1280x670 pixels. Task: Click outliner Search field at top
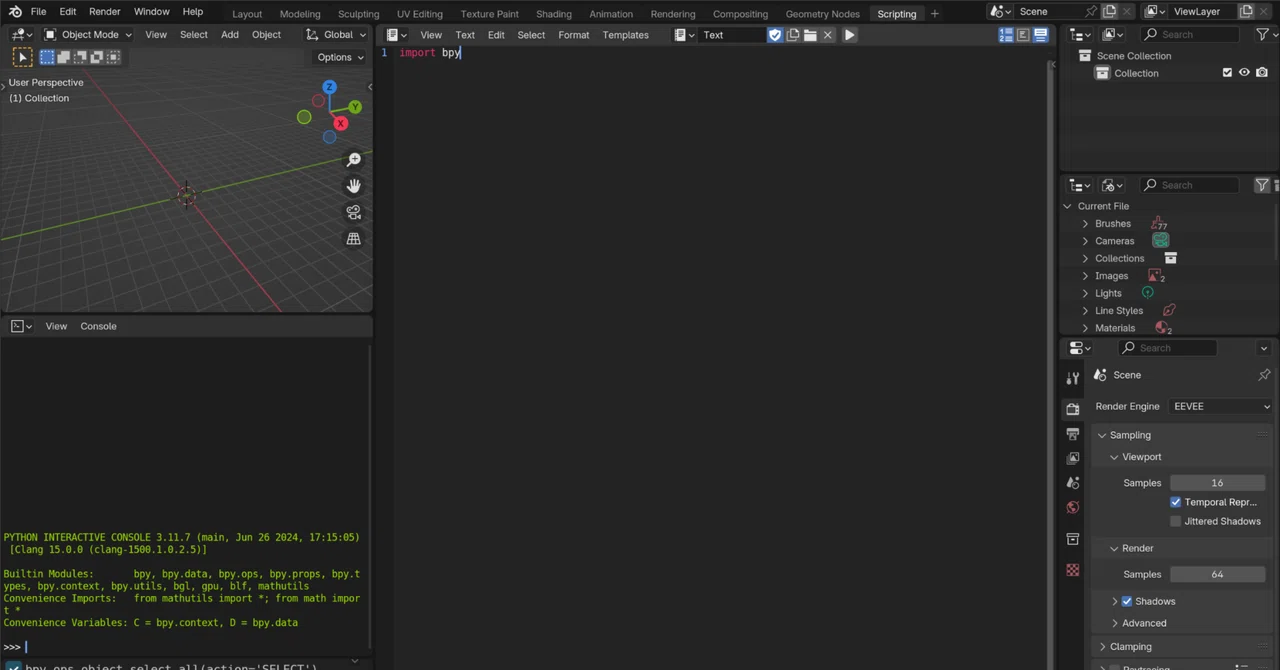click(1191, 35)
